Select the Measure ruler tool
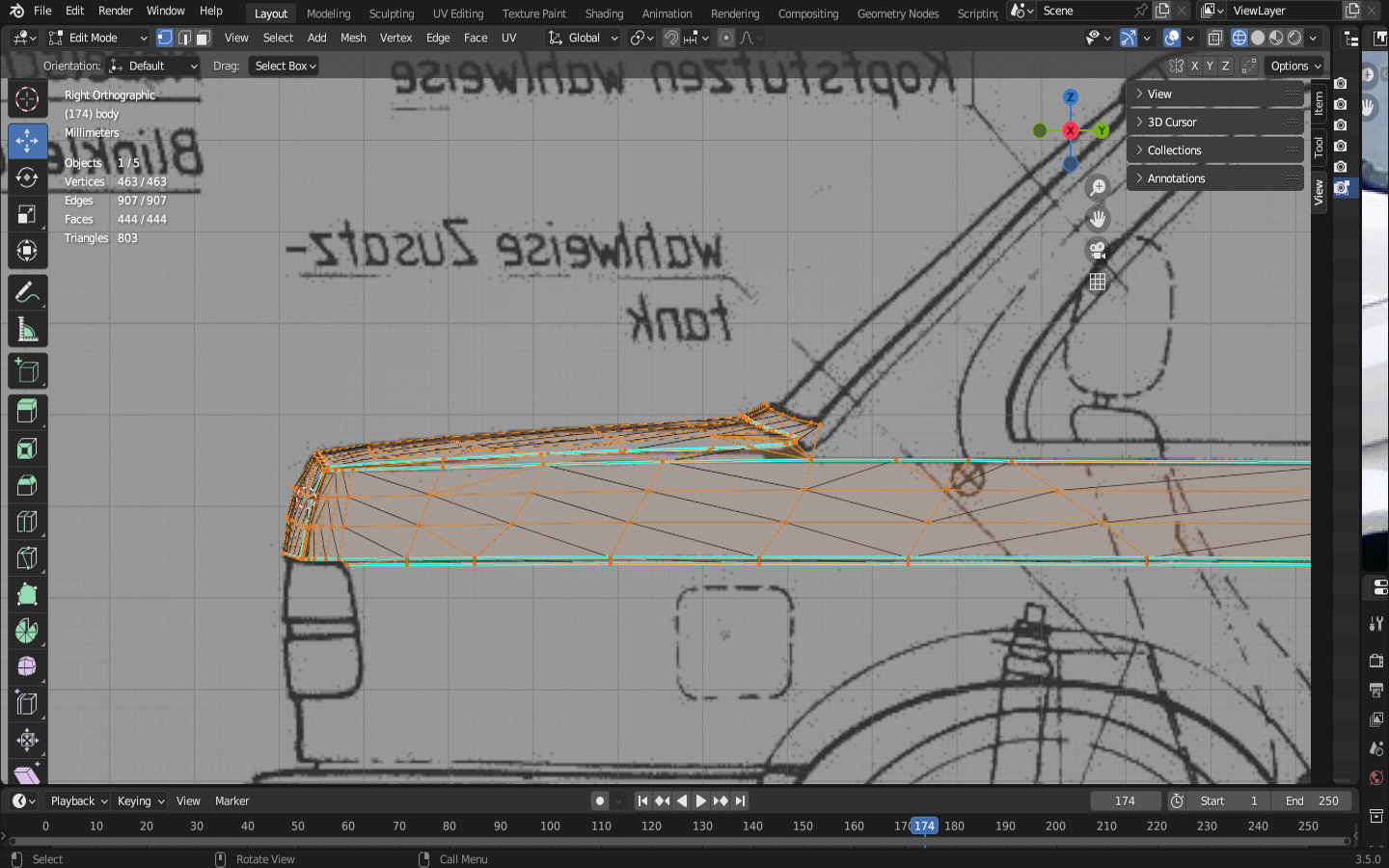 (27, 330)
